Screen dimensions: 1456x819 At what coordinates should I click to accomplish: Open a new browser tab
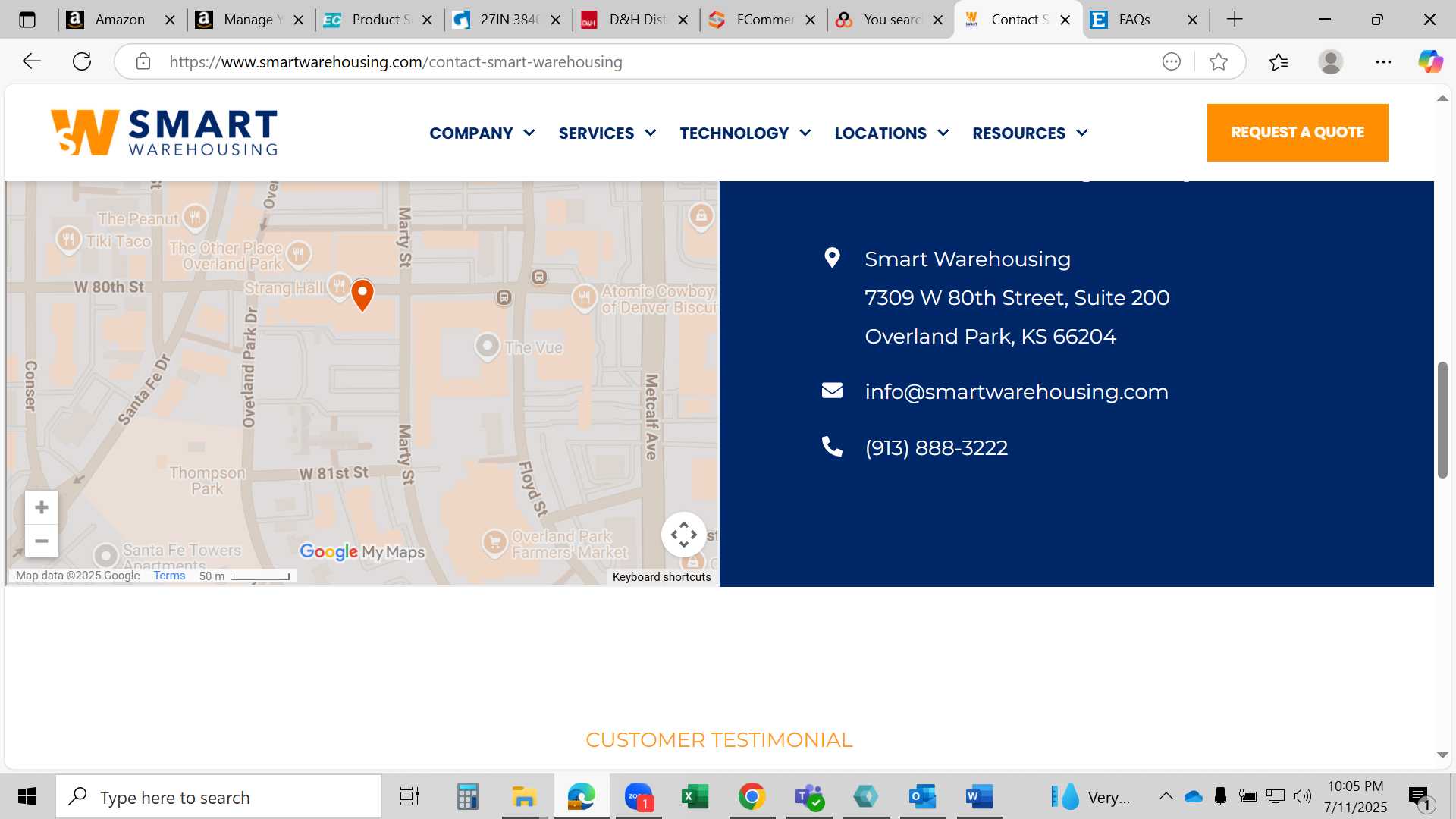tap(1235, 20)
